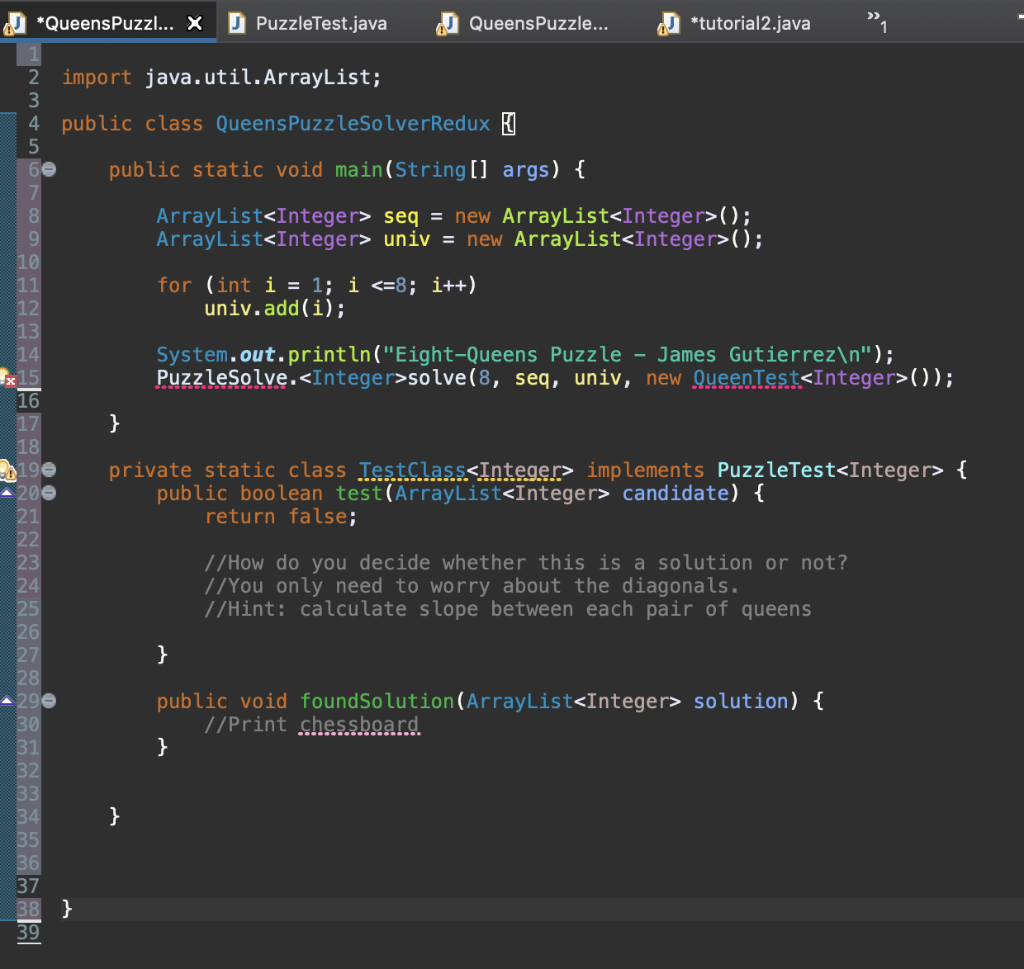1024x969 pixels.
Task: Click the error quick-fix marker on line 15
Action: tap(8, 378)
